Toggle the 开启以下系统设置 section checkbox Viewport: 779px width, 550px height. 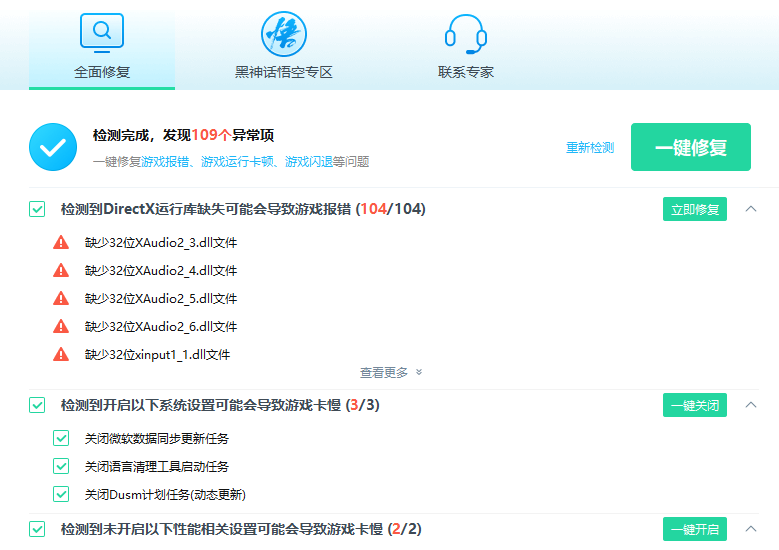37,405
